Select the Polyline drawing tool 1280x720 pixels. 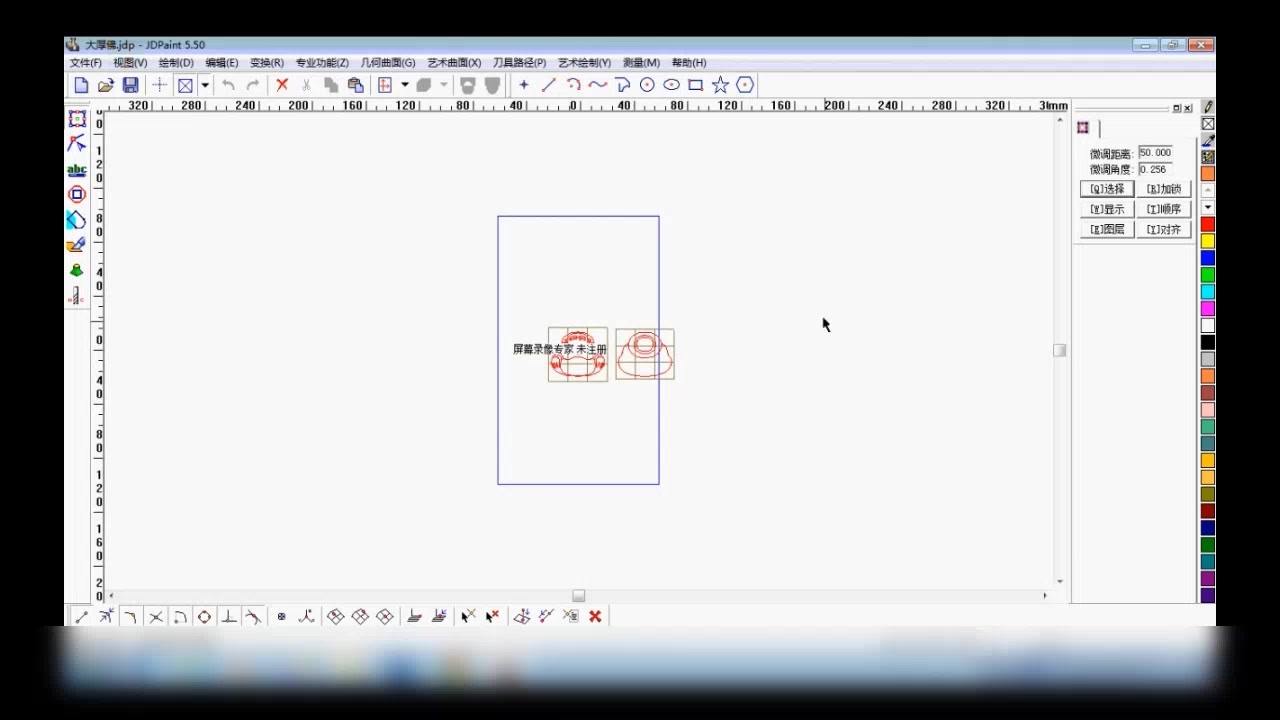pos(622,85)
